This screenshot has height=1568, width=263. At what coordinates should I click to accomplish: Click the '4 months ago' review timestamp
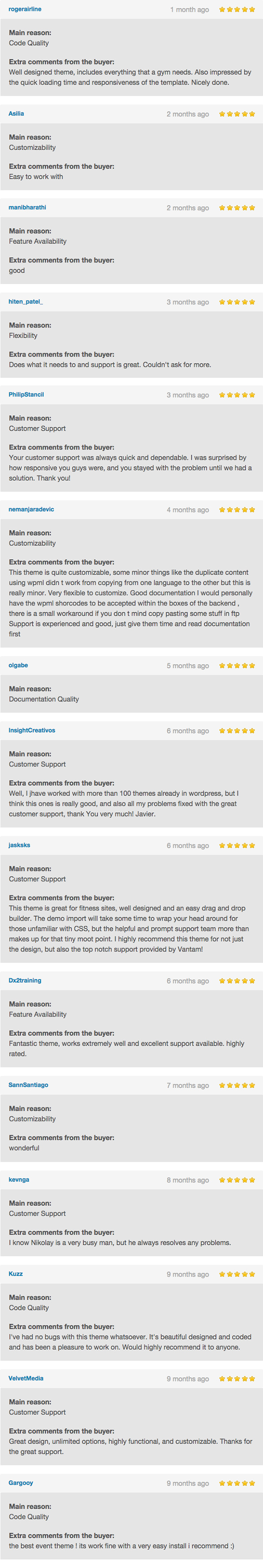click(x=188, y=510)
